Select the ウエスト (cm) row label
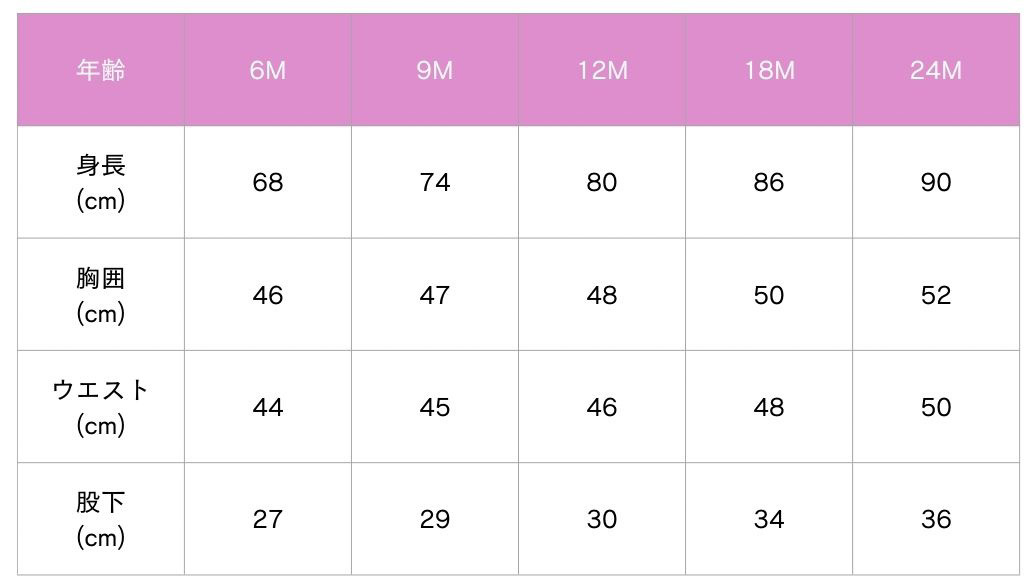1032x588 pixels. [x=101, y=407]
